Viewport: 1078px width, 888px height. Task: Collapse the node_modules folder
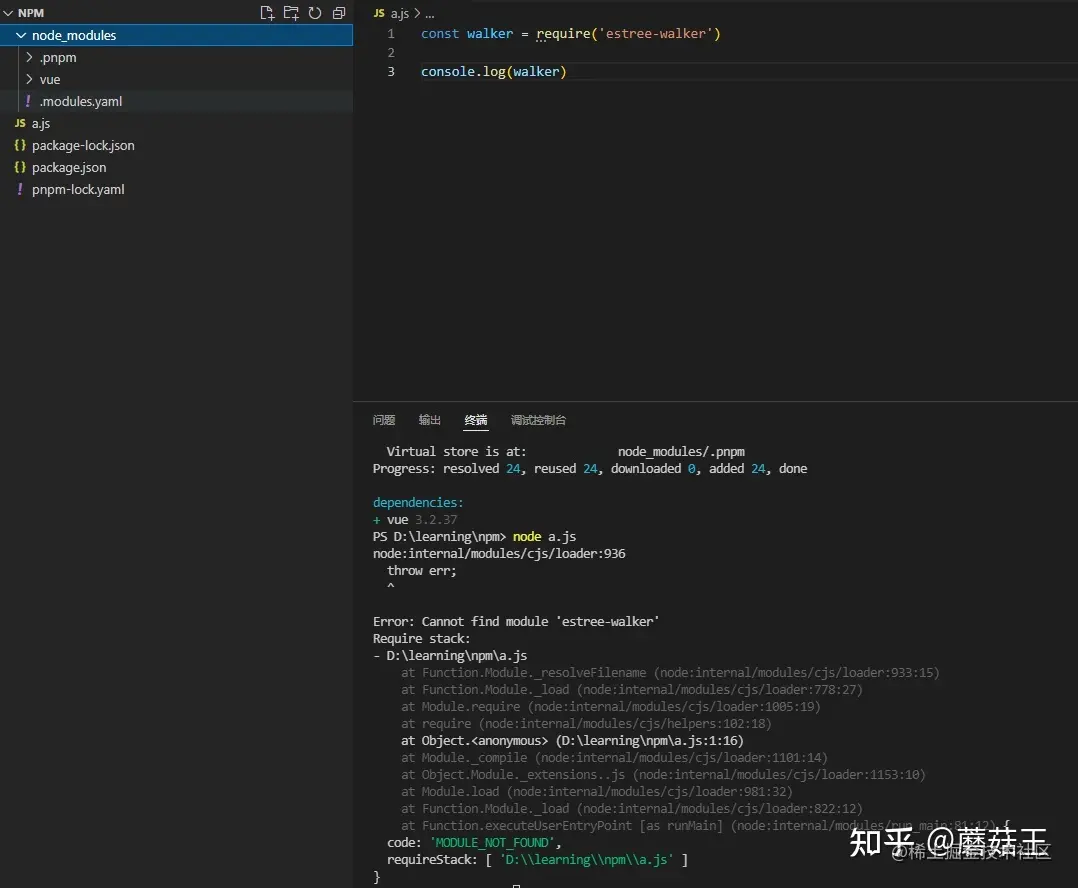[x=21, y=35]
